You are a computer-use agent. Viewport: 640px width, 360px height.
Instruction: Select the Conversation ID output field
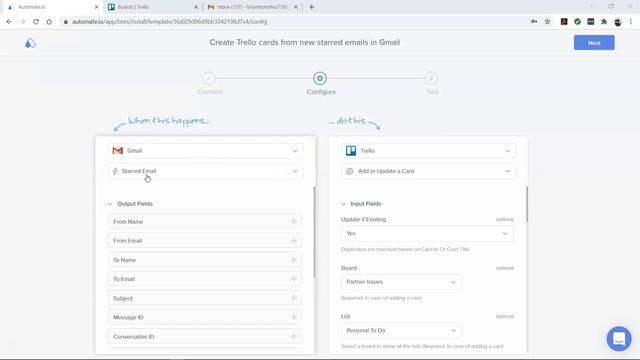204,336
